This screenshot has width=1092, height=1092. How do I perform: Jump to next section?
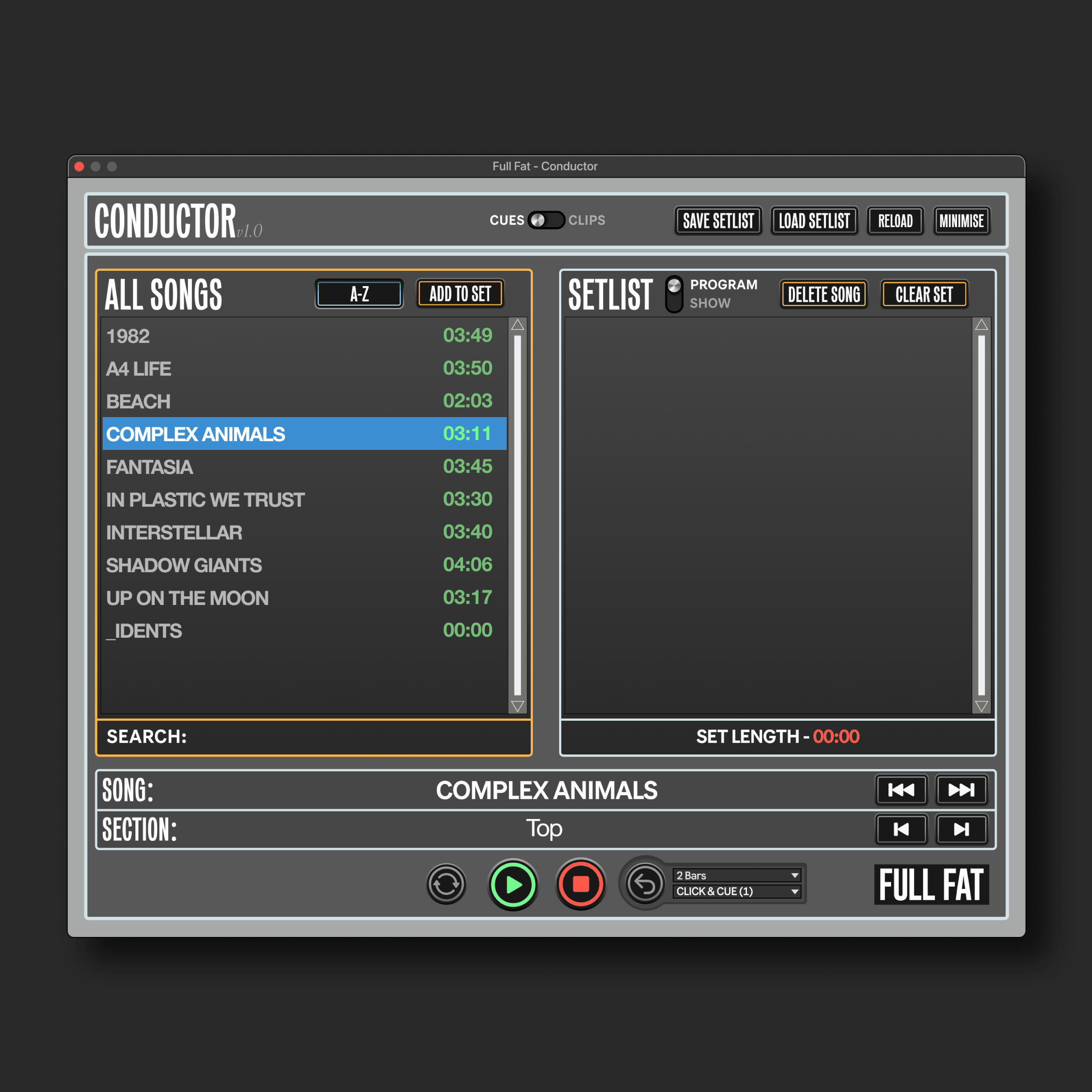coord(961,829)
